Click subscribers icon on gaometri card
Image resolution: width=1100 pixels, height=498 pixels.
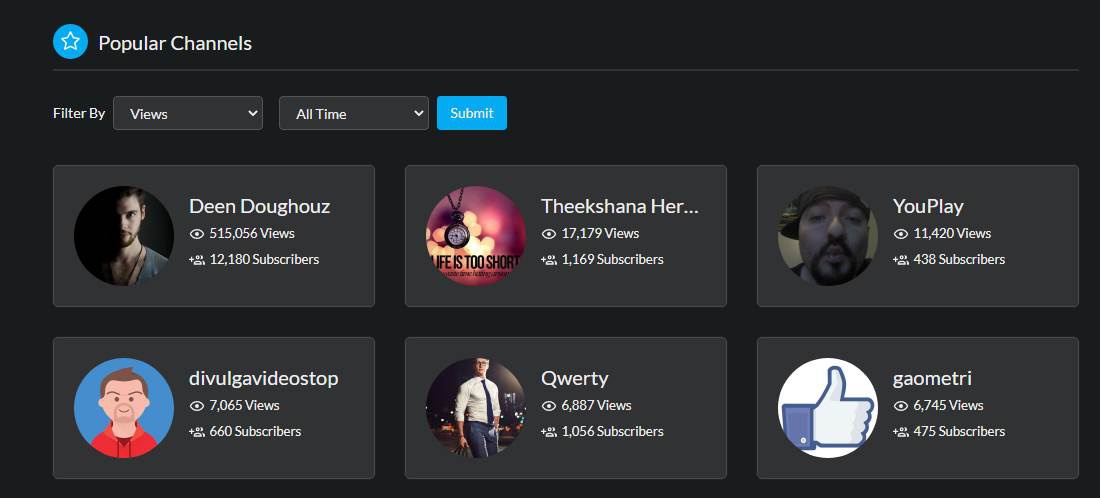[900, 432]
